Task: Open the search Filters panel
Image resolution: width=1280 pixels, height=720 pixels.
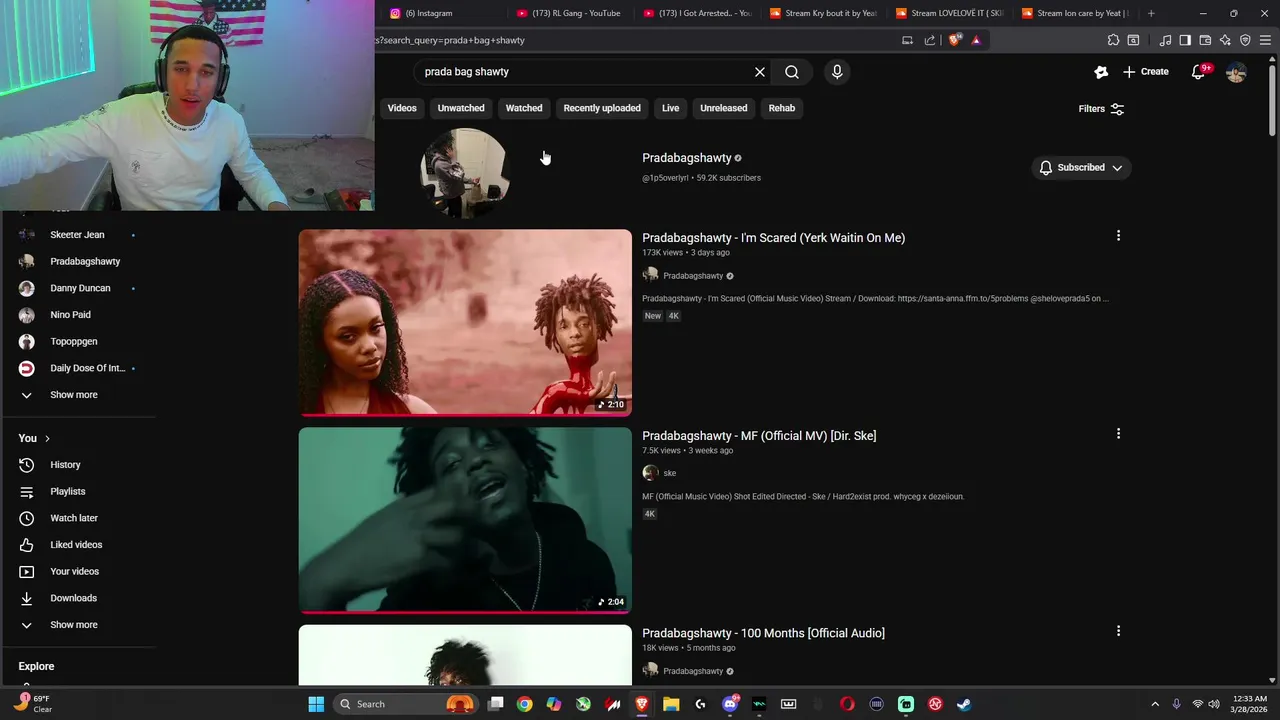Action: [x=1101, y=109]
